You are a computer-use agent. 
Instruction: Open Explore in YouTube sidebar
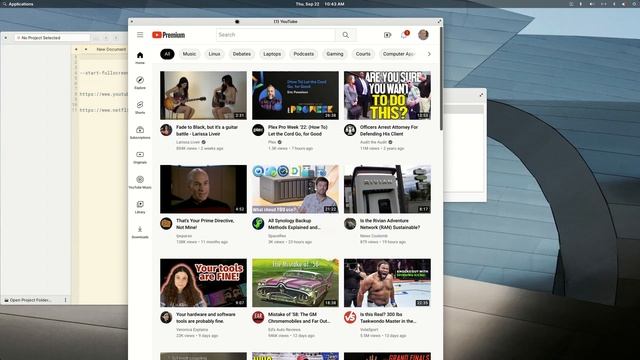tap(140, 82)
